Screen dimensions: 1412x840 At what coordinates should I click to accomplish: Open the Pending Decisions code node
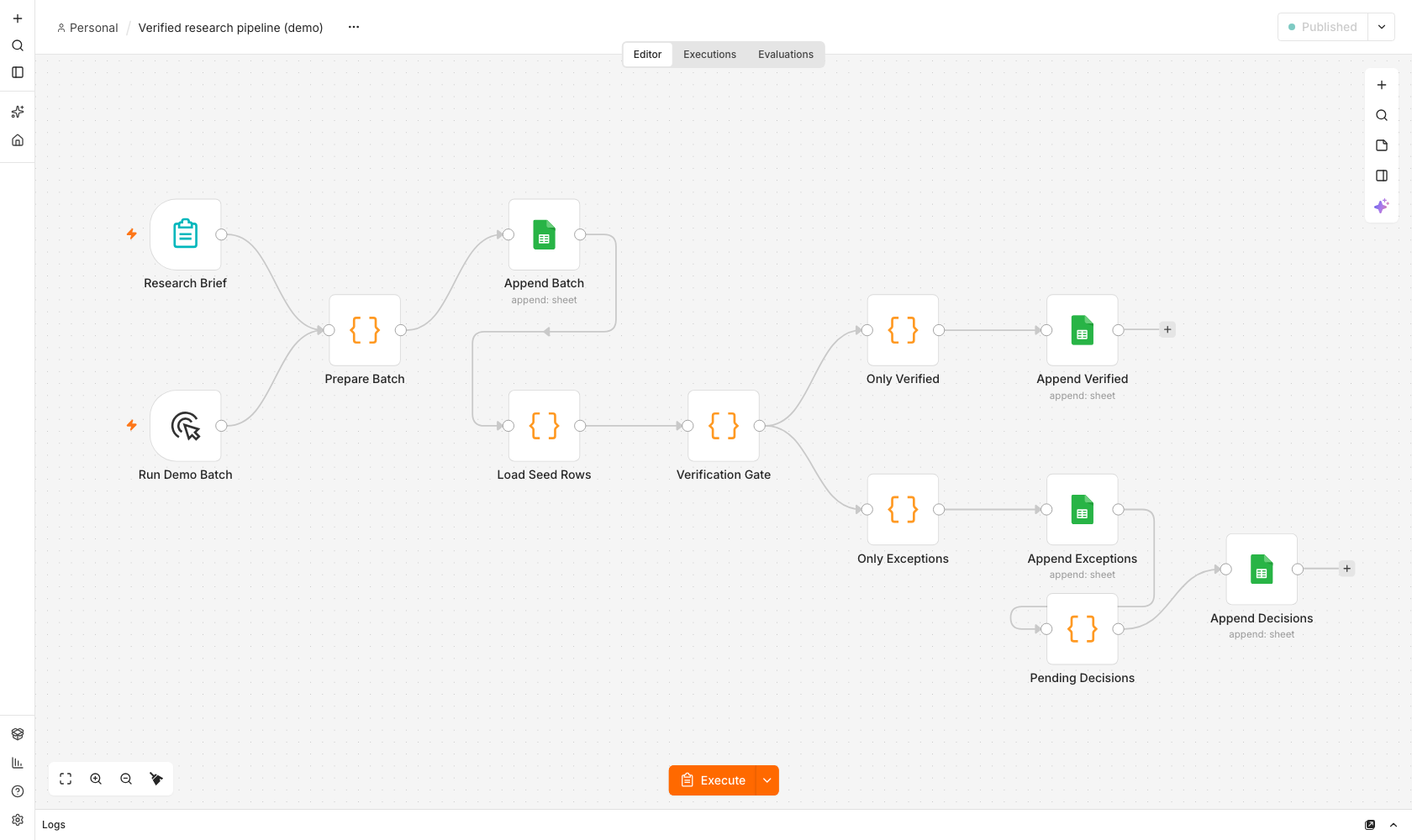1083,629
